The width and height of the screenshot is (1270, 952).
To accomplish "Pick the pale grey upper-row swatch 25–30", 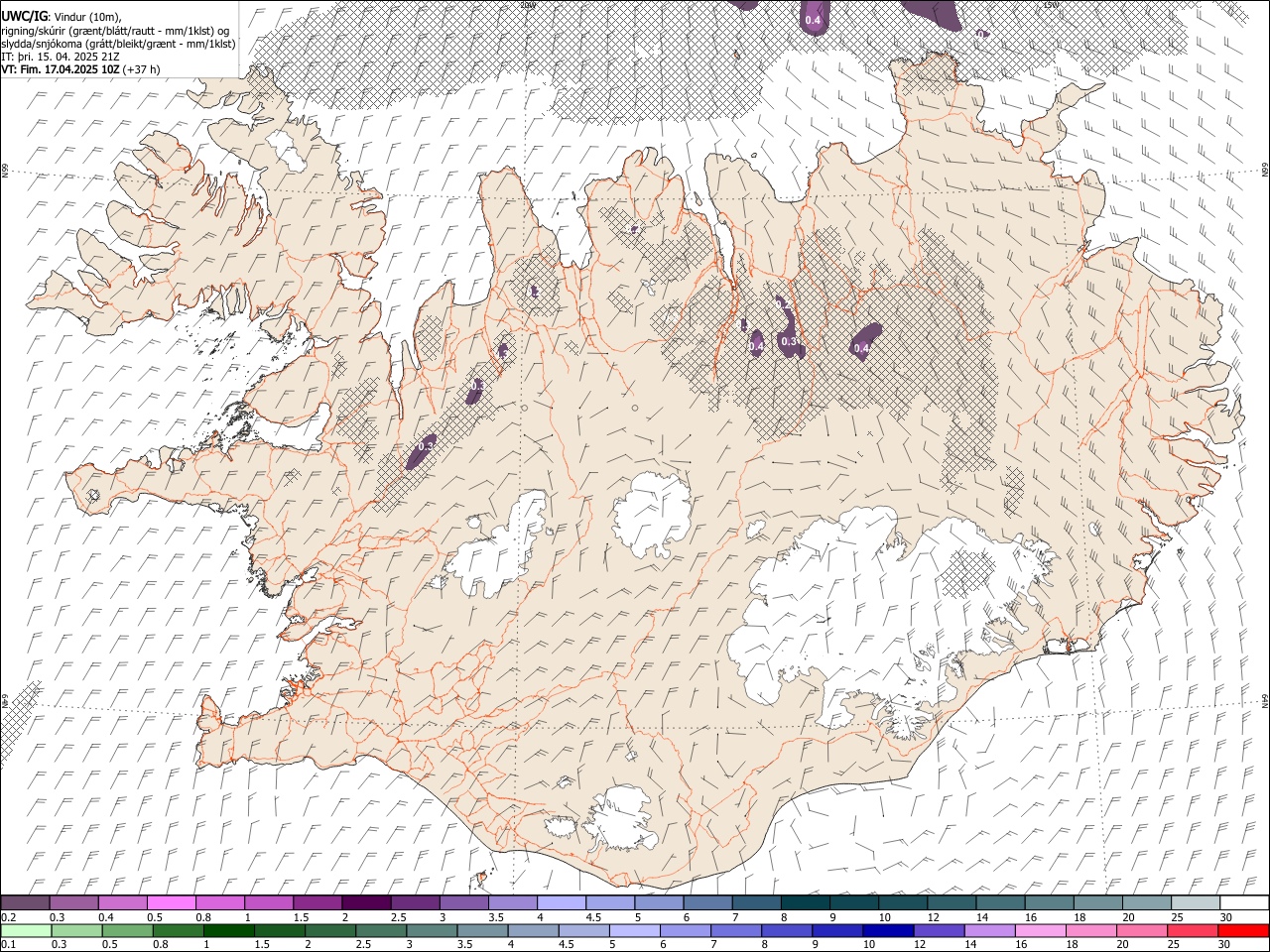I will click(1195, 902).
